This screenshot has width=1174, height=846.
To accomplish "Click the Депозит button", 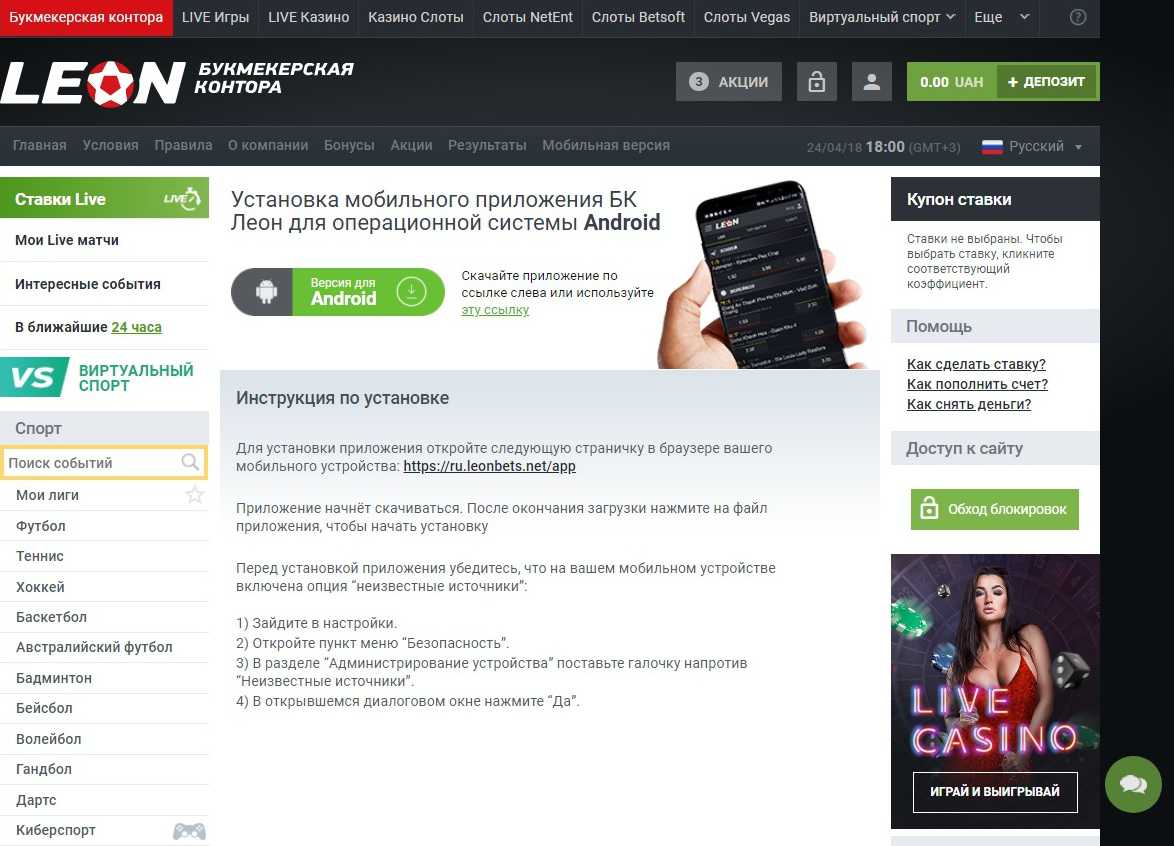I will [1046, 82].
